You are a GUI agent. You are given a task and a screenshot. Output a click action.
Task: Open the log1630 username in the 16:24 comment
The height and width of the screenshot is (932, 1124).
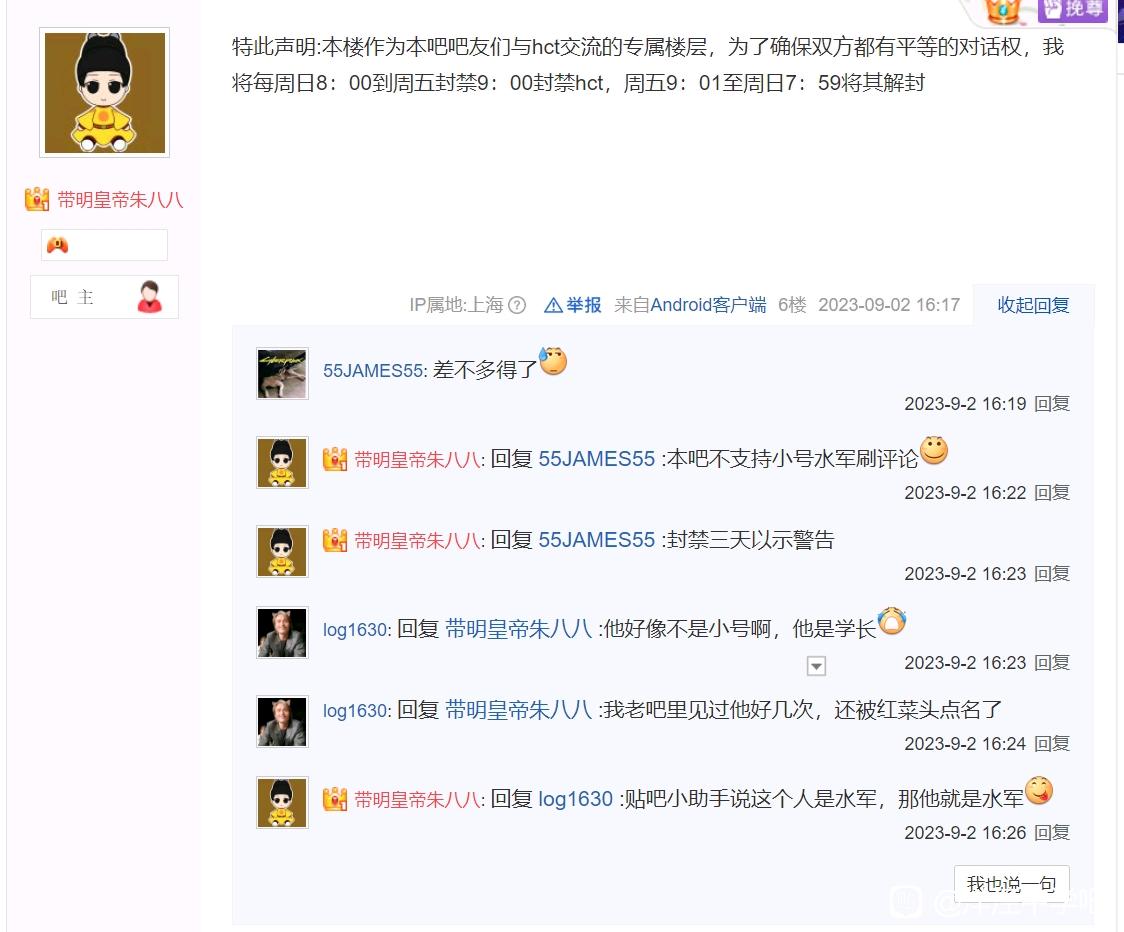(x=355, y=710)
